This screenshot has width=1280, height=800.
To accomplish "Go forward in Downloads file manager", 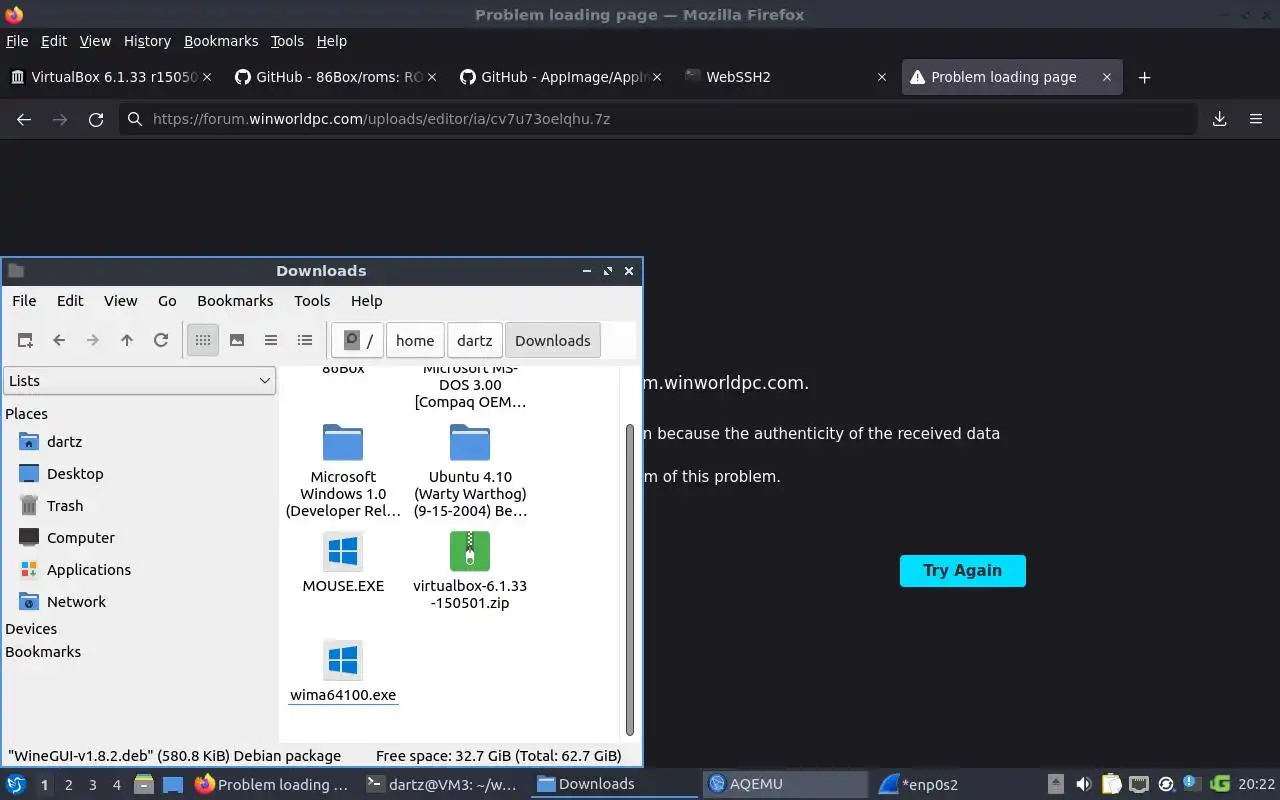I will (x=93, y=340).
